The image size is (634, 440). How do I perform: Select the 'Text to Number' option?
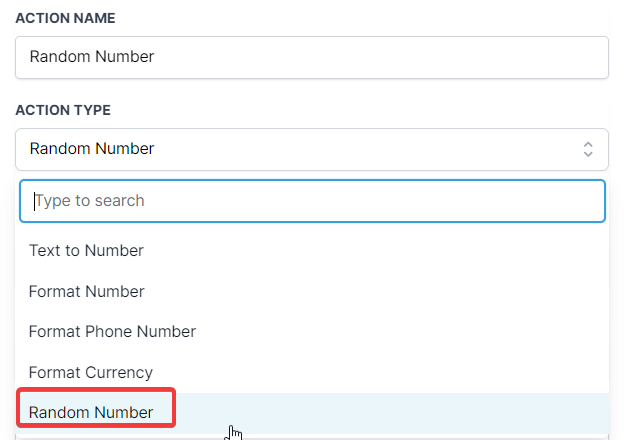pos(87,251)
